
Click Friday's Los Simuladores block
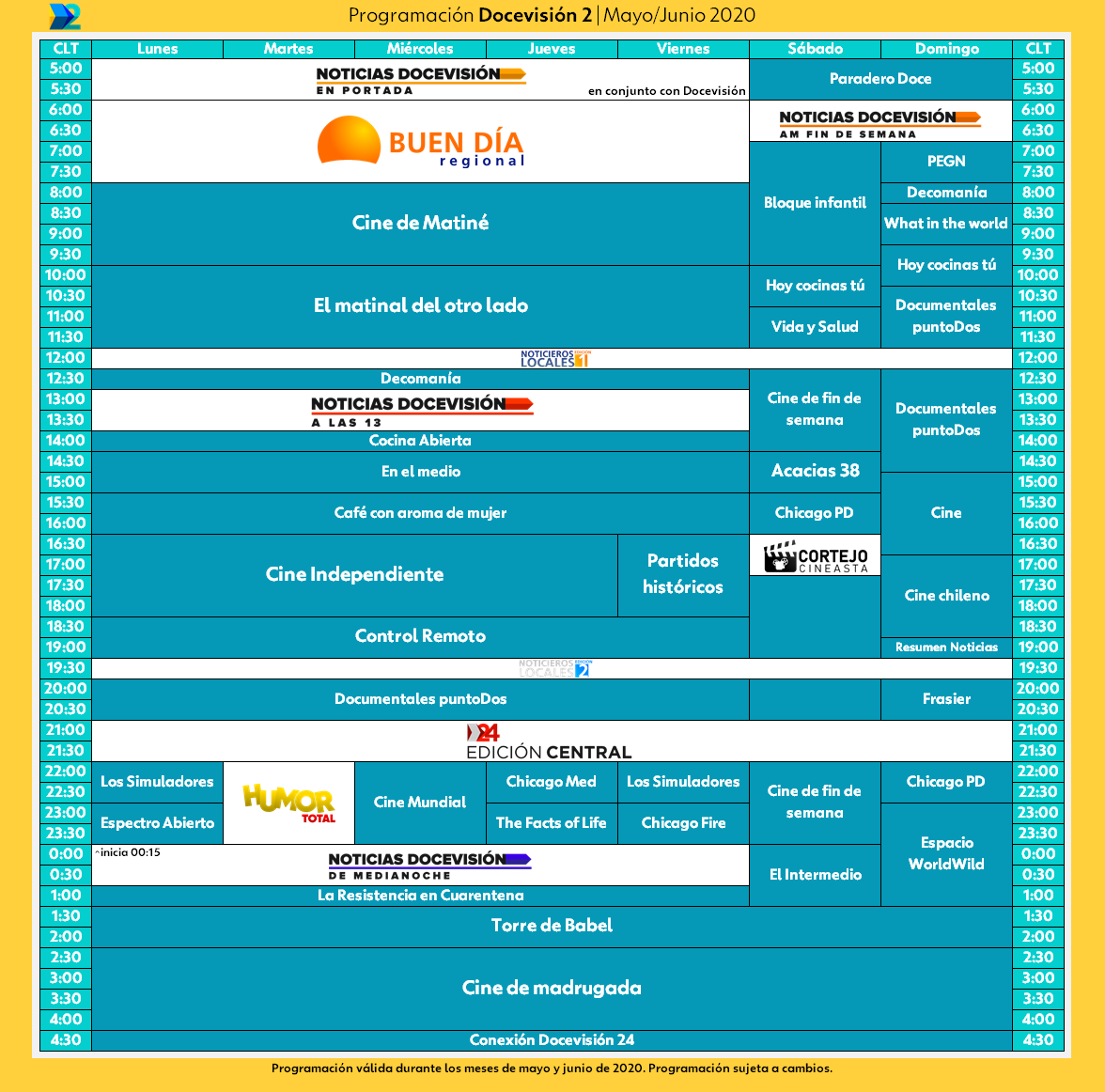point(684,783)
